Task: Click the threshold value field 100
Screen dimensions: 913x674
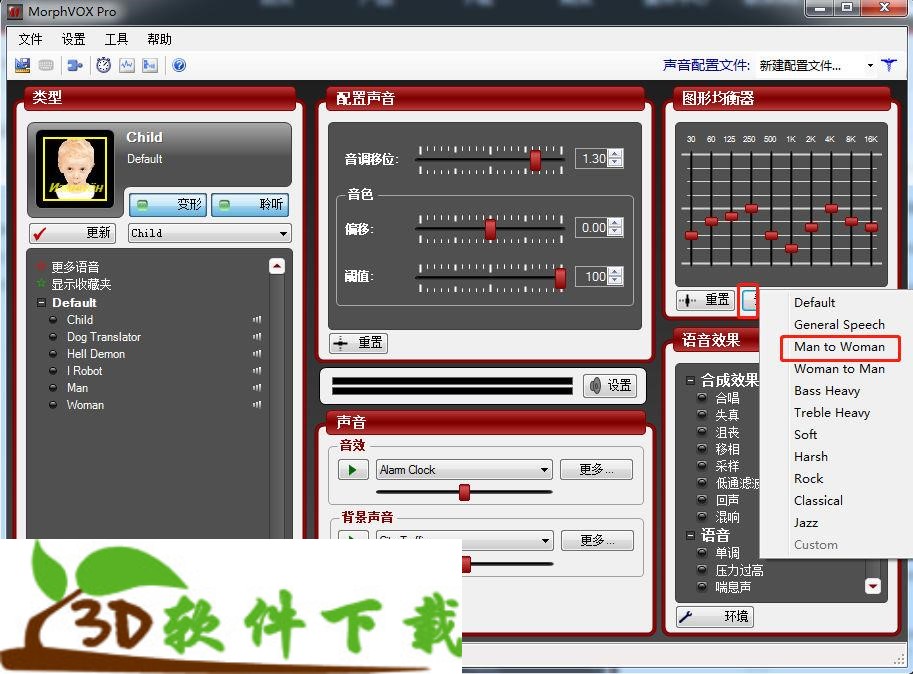Action: [592, 276]
